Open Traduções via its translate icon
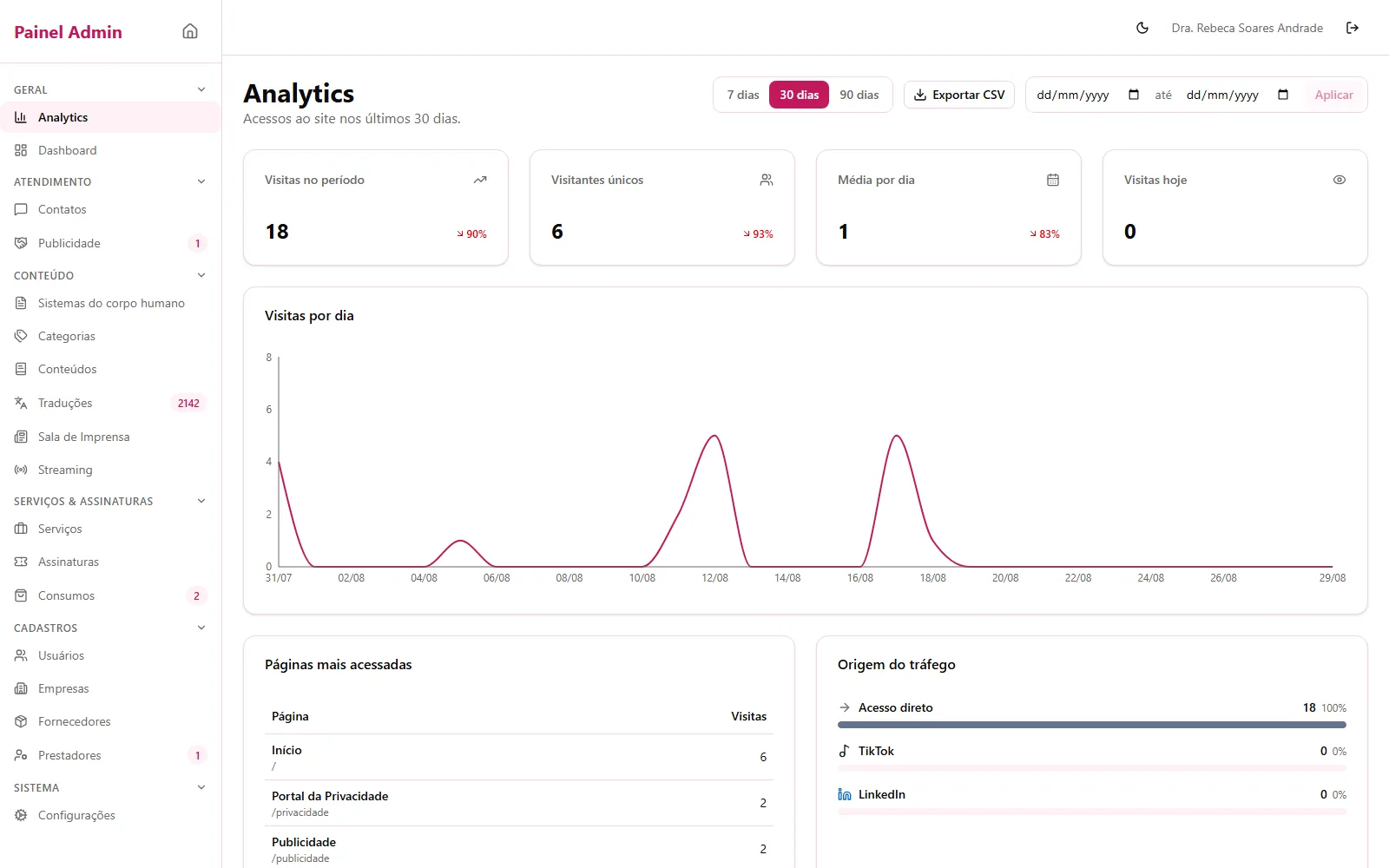Viewport: 1389px width, 868px height. [21, 403]
